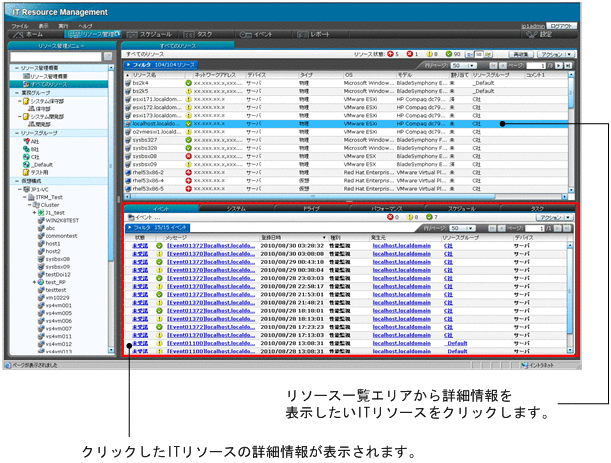Click the critical status count icon showing 5
Image resolution: width=611 pixels, height=463 pixels.
pos(390,54)
